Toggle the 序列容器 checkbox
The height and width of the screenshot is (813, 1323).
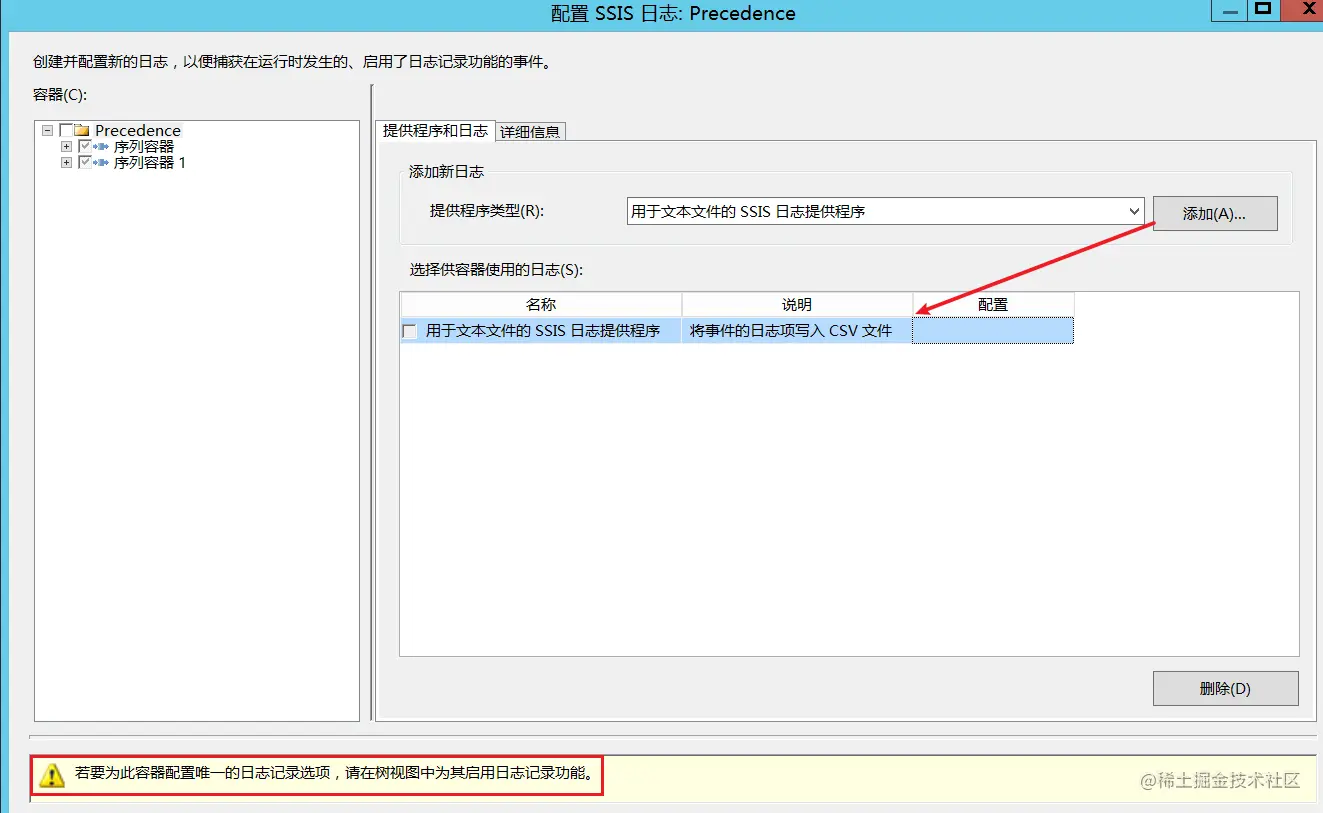pos(84,146)
